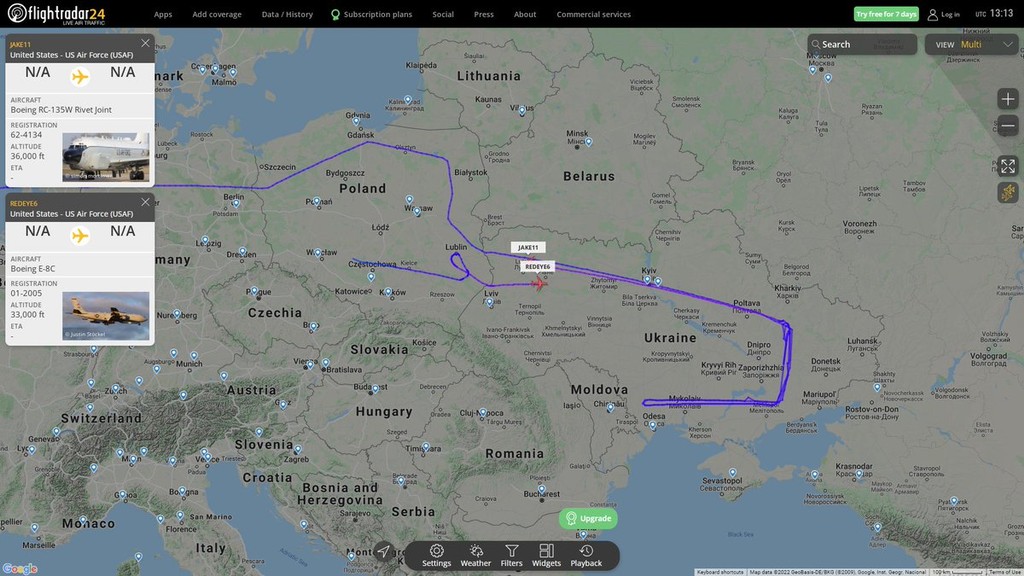Click the Search input field
This screenshot has height=576, width=1024.
coord(862,44)
